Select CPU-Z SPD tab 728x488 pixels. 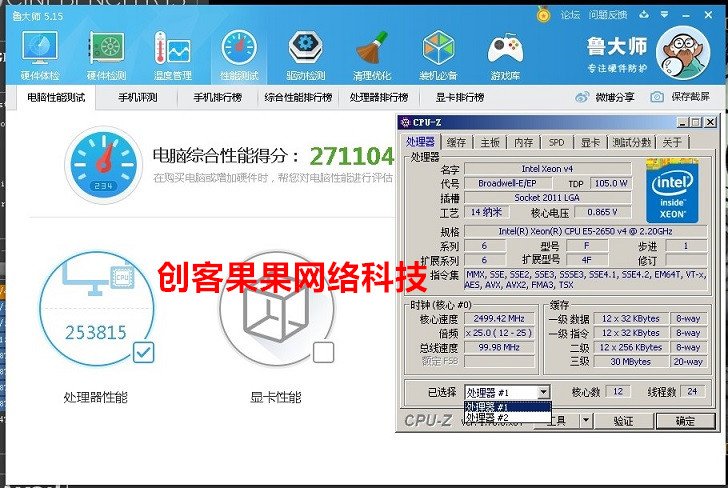(557, 143)
